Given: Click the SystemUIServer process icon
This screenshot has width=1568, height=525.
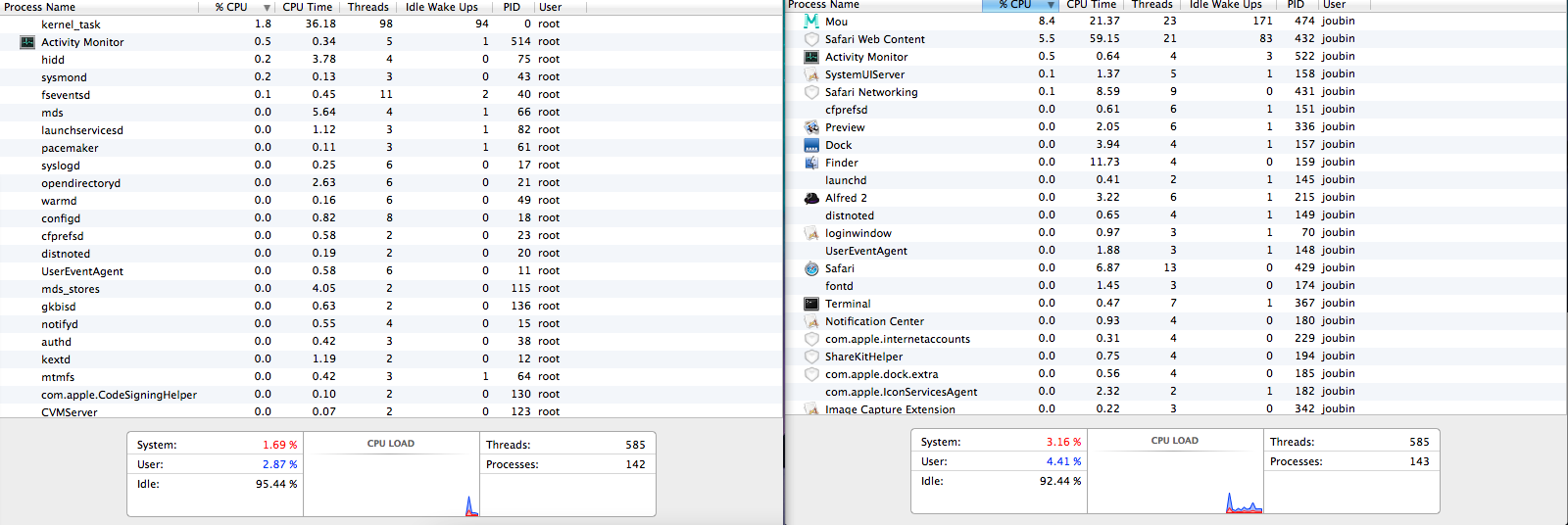Looking at the screenshot, I should pos(811,74).
